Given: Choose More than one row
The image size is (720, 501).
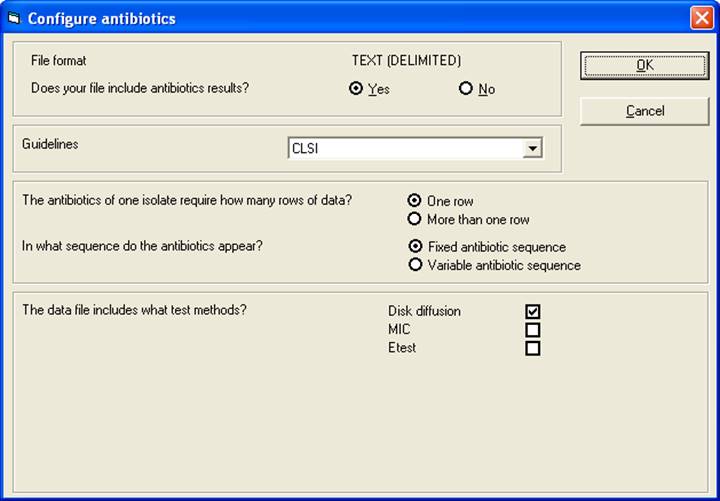Looking at the screenshot, I should [415, 219].
